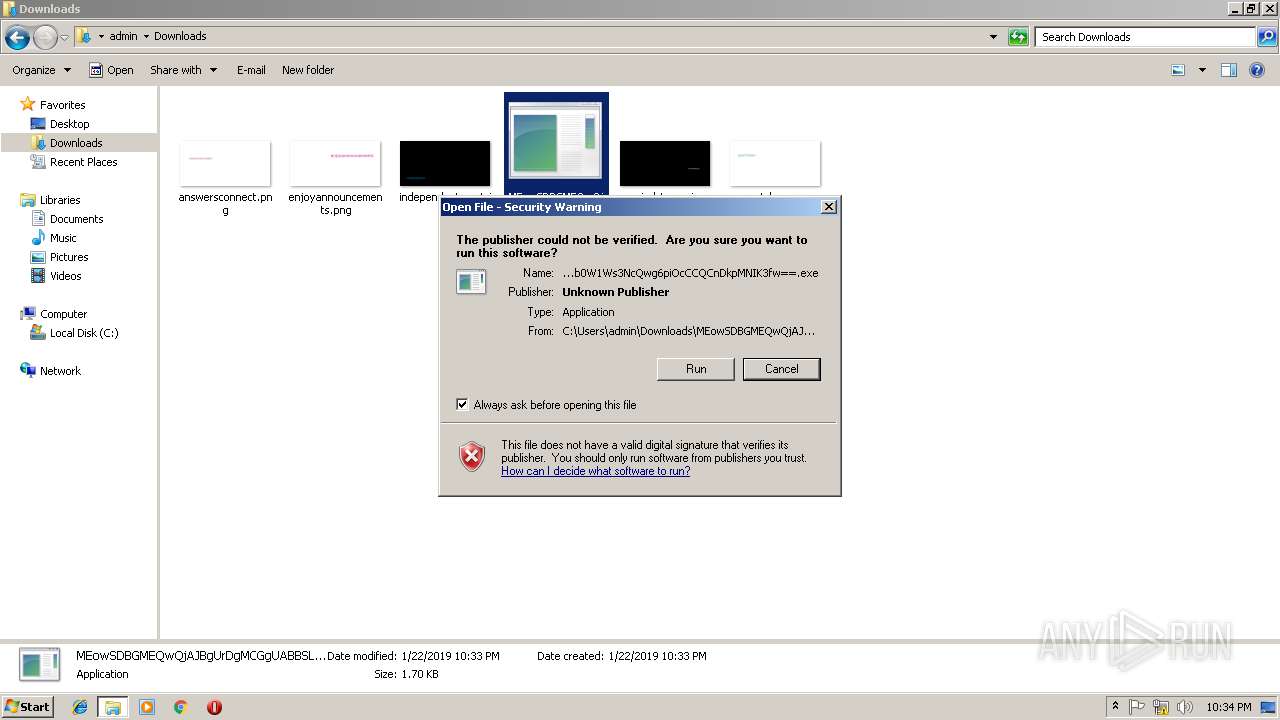Open Desktop in Favorites

[x=69, y=124]
